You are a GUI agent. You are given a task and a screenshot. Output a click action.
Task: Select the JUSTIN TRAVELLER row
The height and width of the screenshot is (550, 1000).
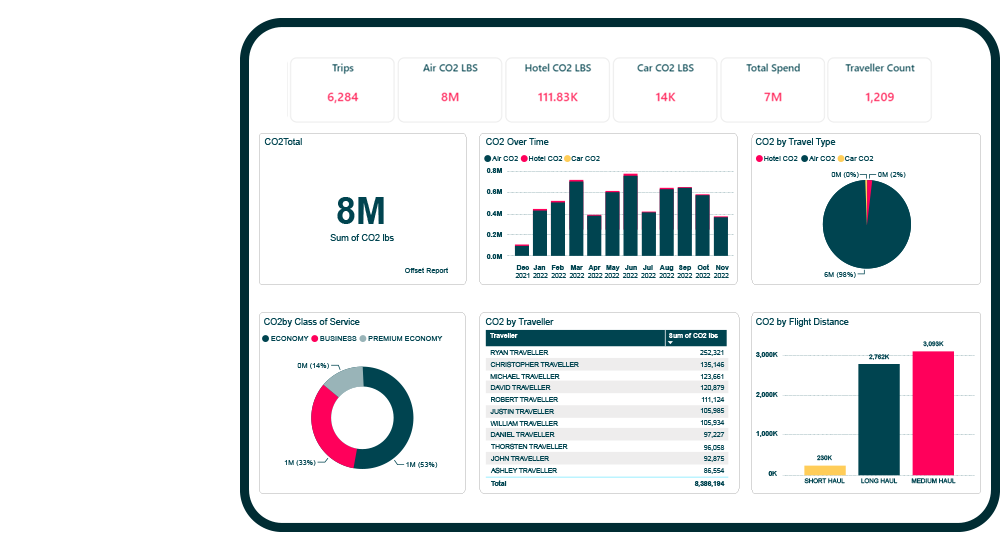pos(606,411)
